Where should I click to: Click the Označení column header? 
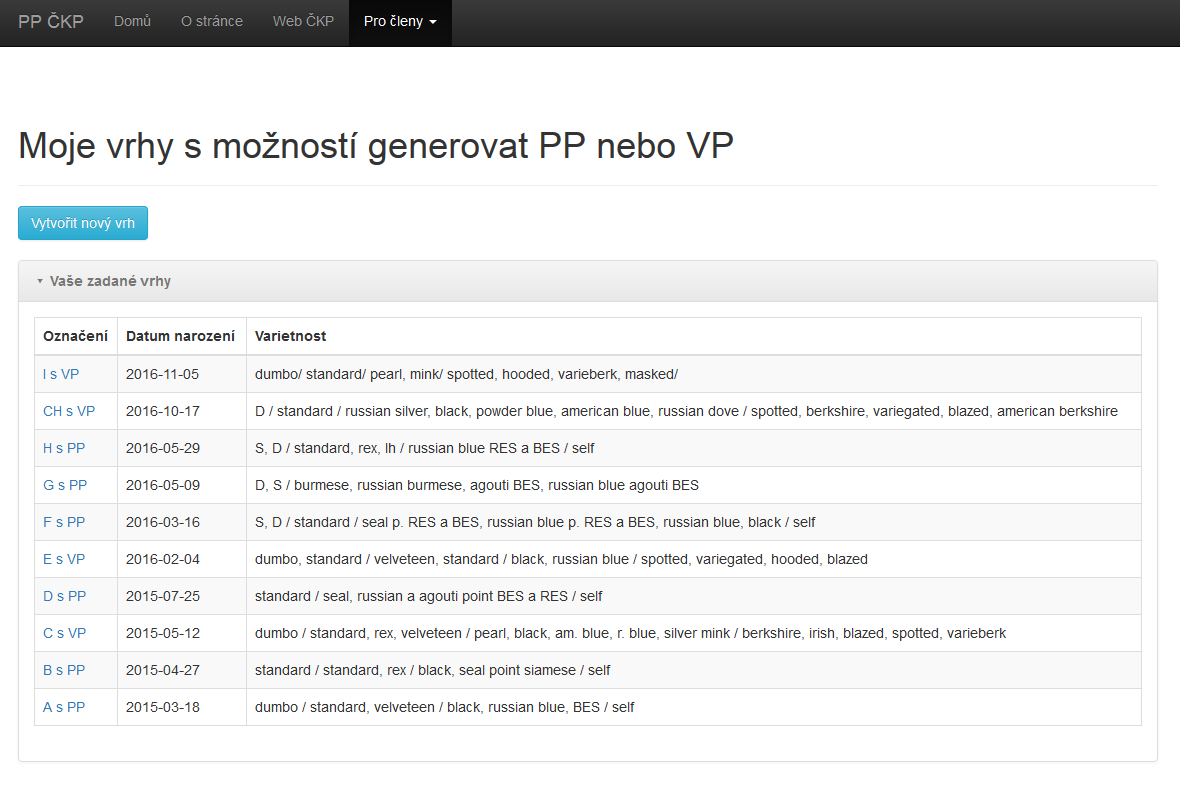[x=75, y=336]
